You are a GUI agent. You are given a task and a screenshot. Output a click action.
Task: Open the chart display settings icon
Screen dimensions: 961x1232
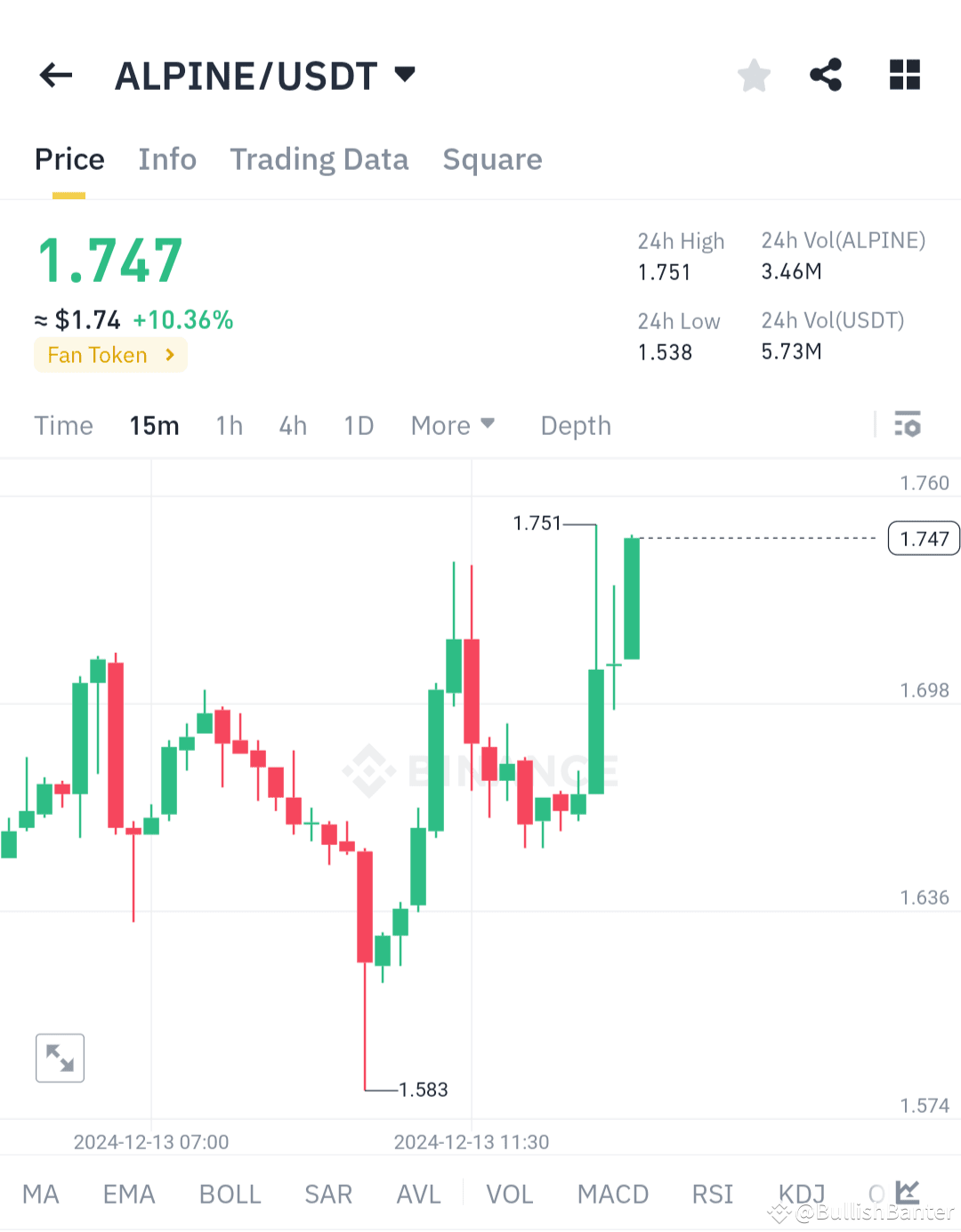[908, 425]
